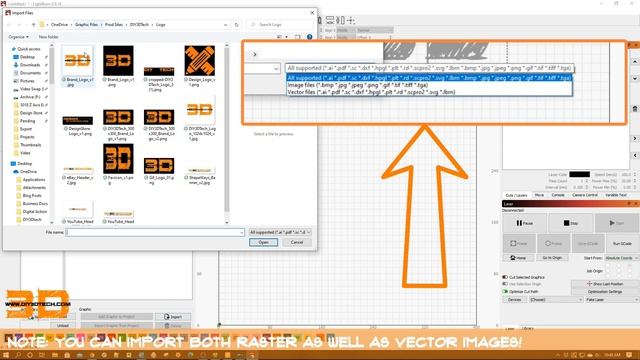This screenshot has width=640, height=360.
Task: Select Design_Logo crossed-pencil thumbnail
Action: click(x=200, y=61)
